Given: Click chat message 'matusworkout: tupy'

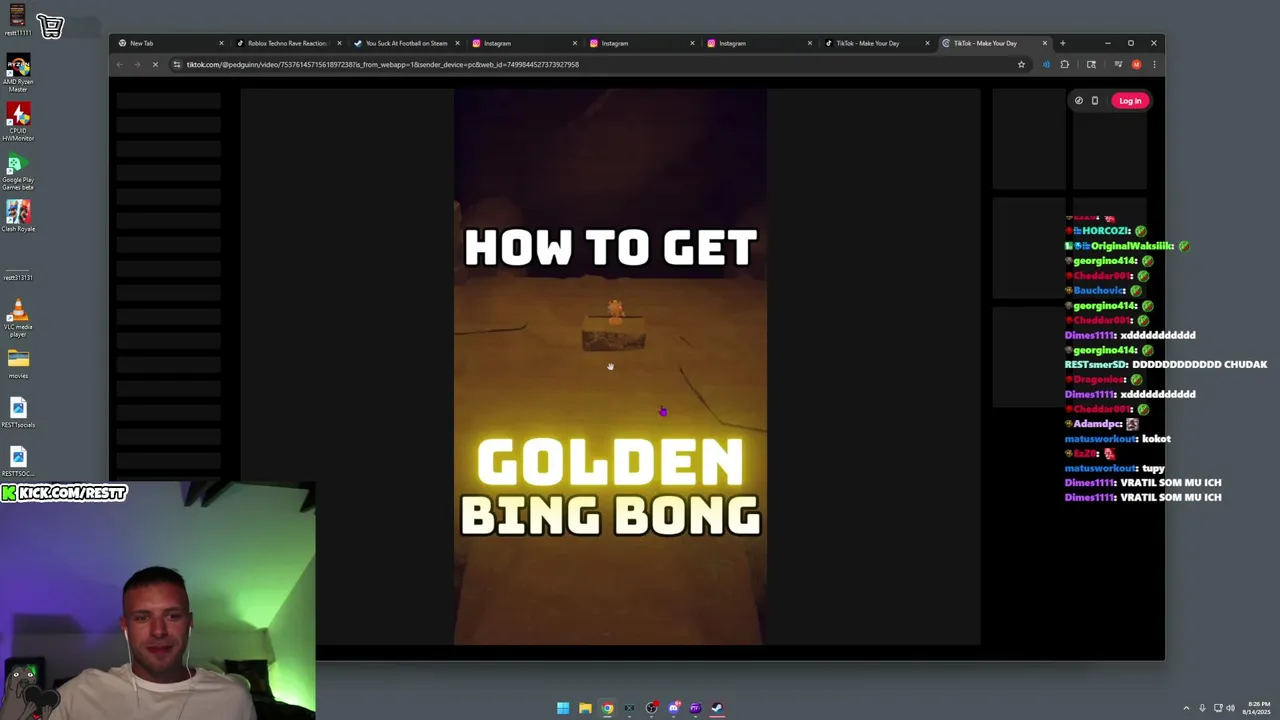Looking at the screenshot, I should tap(1115, 468).
